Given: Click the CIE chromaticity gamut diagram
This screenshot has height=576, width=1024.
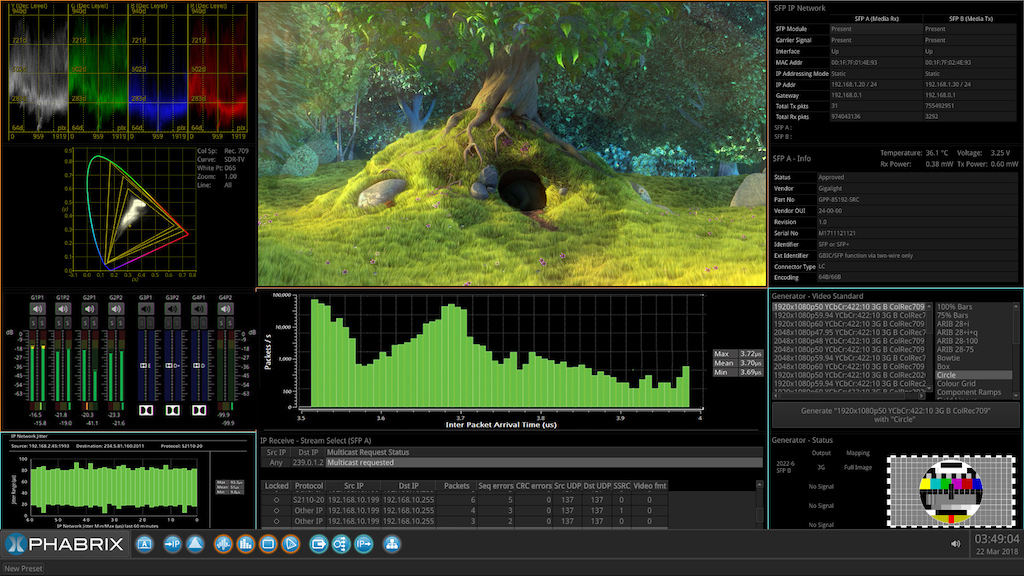Looking at the screenshot, I should tap(133, 212).
